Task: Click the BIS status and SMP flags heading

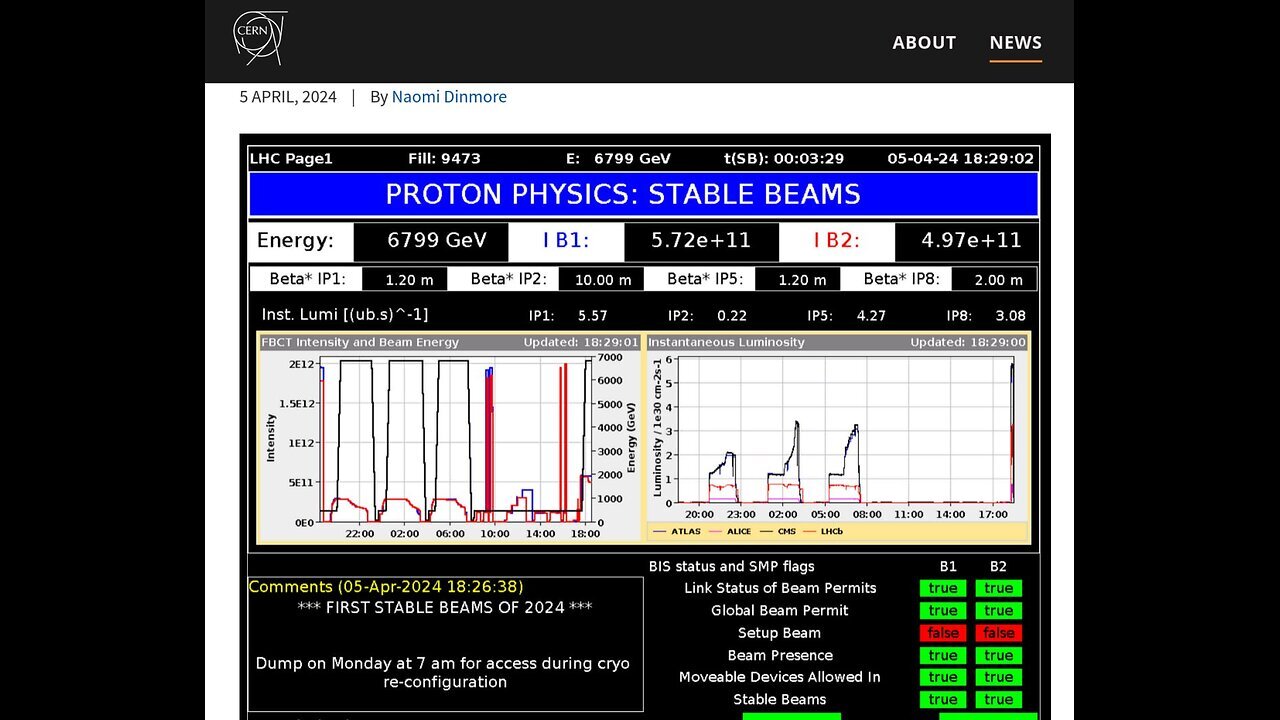Action: click(732, 566)
